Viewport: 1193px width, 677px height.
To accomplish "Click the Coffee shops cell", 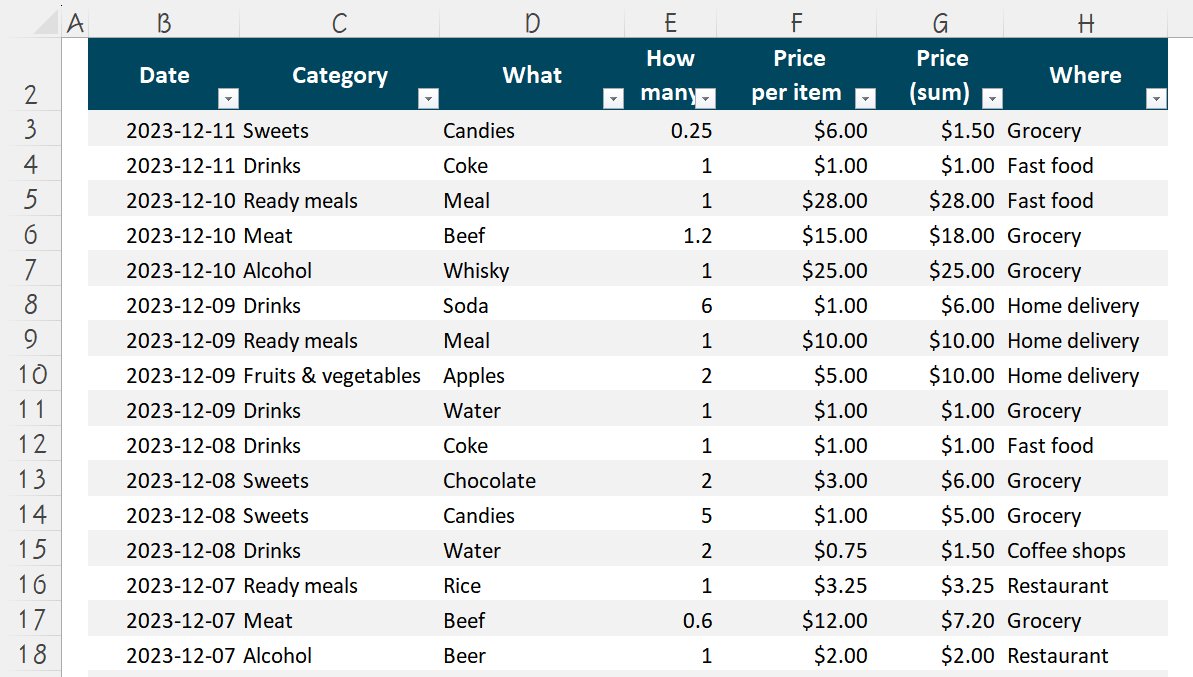I will (x=1086, y=551).
